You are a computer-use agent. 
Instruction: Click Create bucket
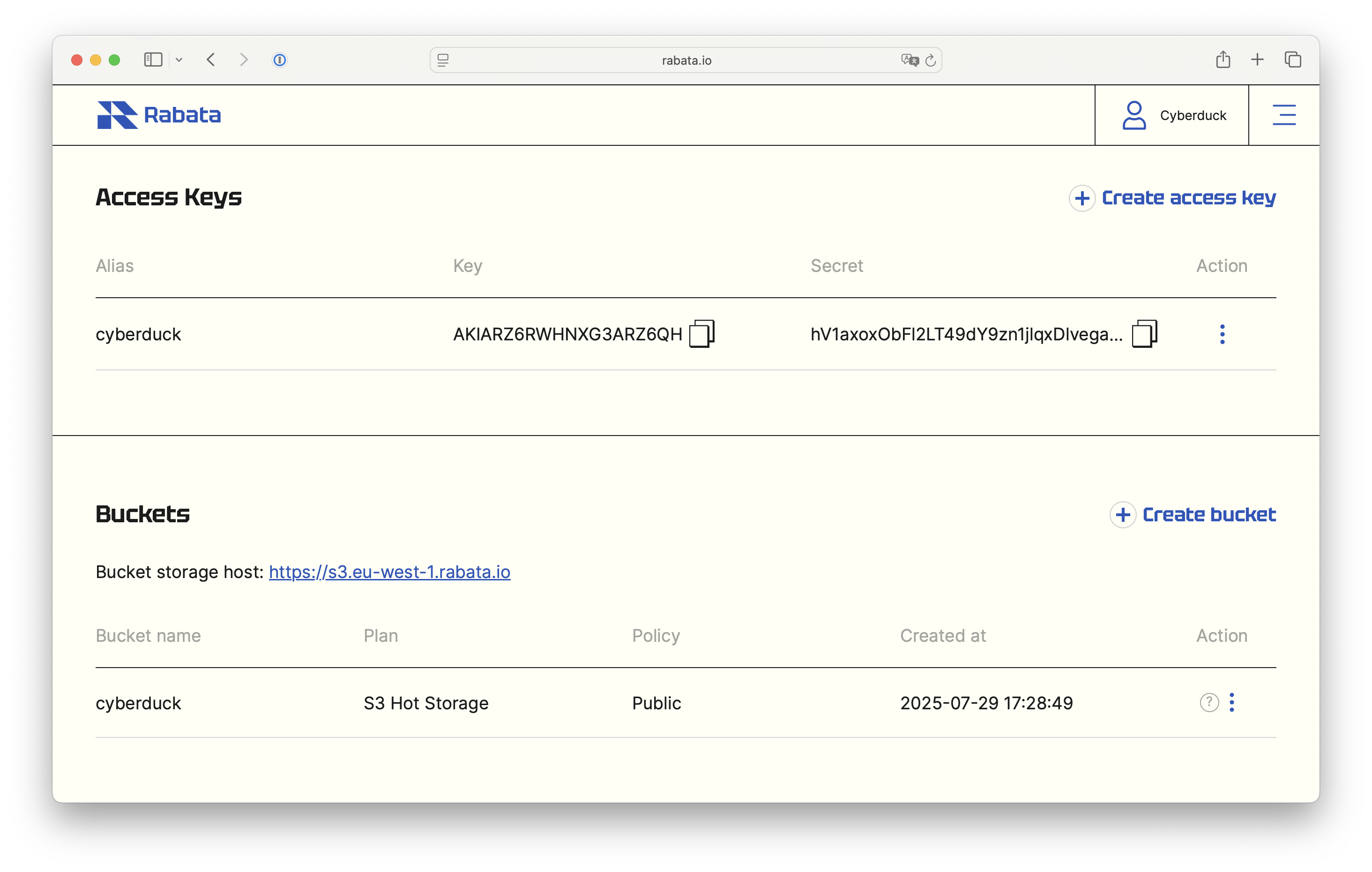tap(1193, 514)
